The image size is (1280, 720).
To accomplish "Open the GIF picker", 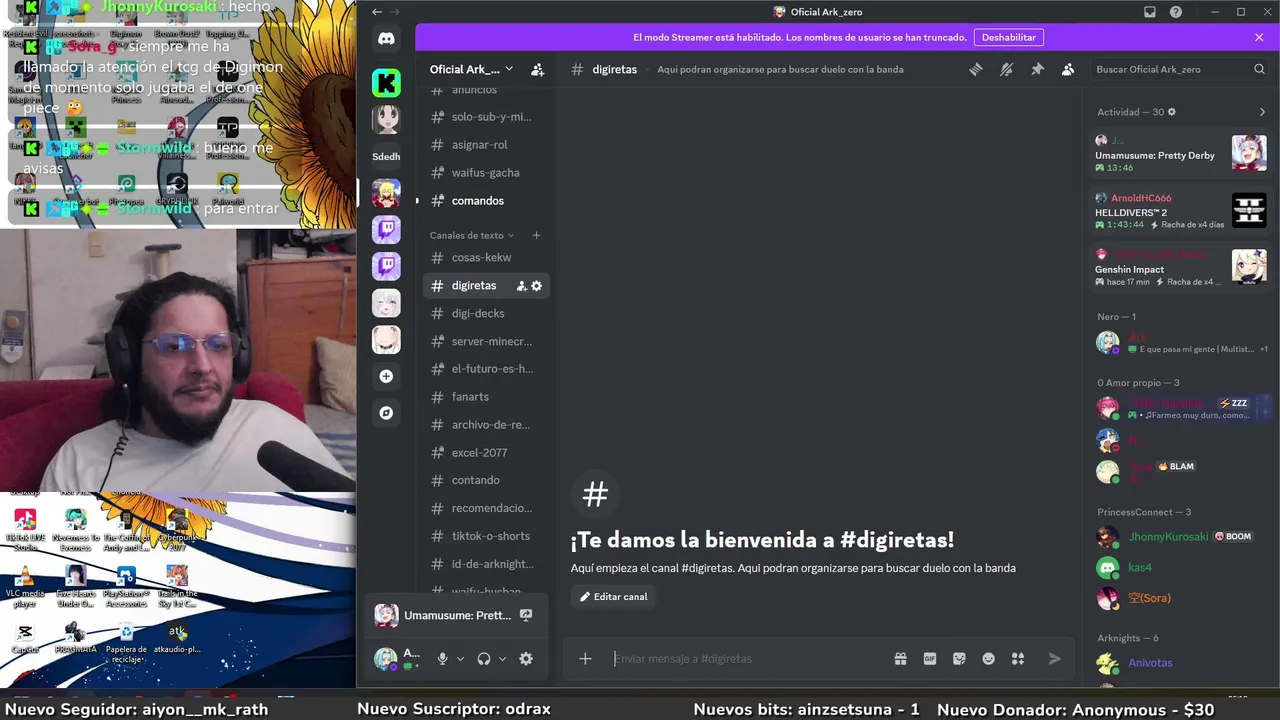I will pos(930,659).
